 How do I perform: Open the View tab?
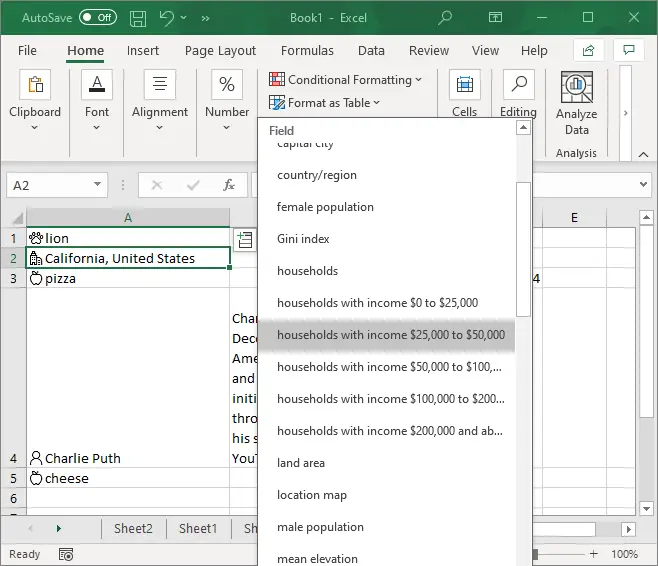tap(485, 50)
